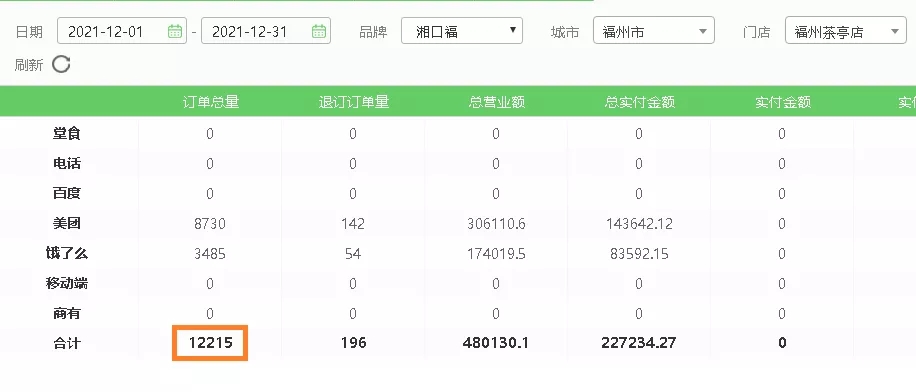
Task: Open the store dropdown 福州茶亭店
Action: pos(846,31)
